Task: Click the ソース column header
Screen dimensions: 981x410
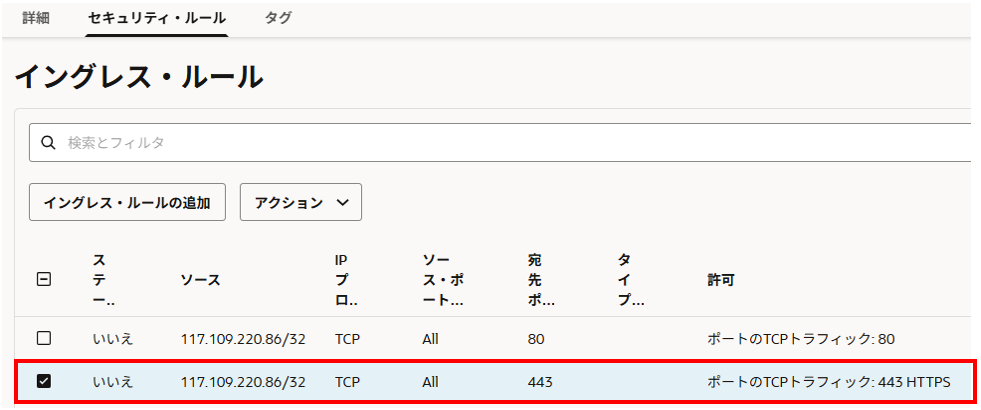Action: tap(200, 280)
